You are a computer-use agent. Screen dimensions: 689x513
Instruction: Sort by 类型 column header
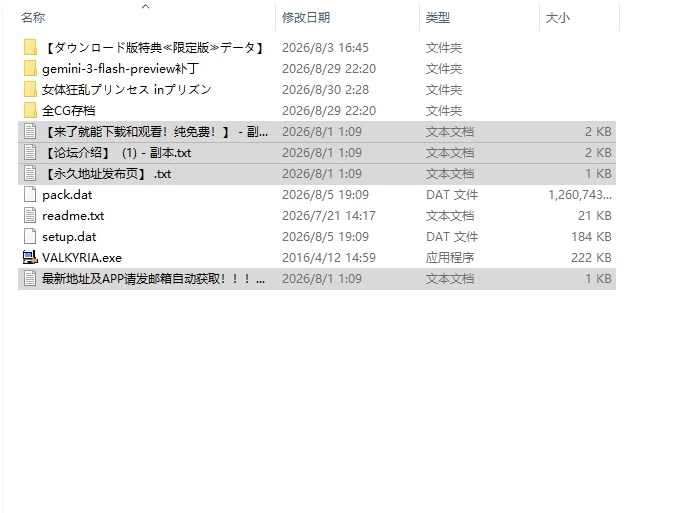[437, 18]
